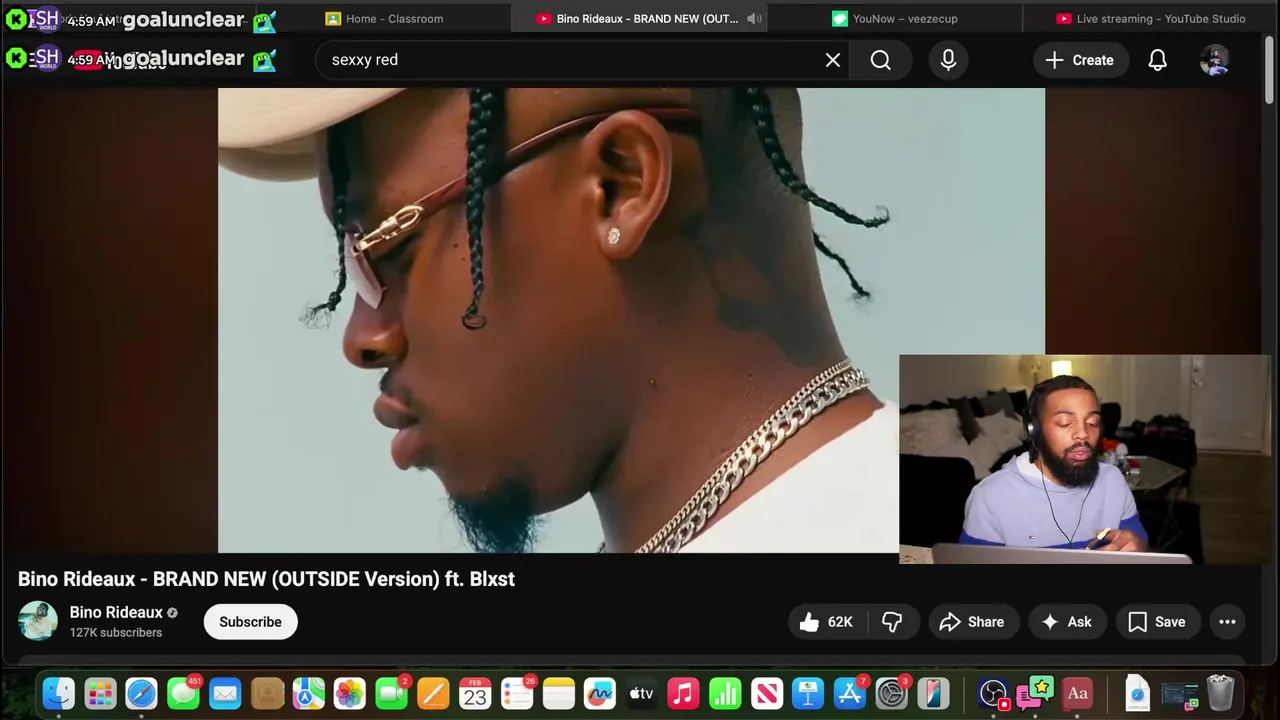The image size is (1280, 720).
Task: Click the 127K subscribers text
Action: [x=116, y=633]
